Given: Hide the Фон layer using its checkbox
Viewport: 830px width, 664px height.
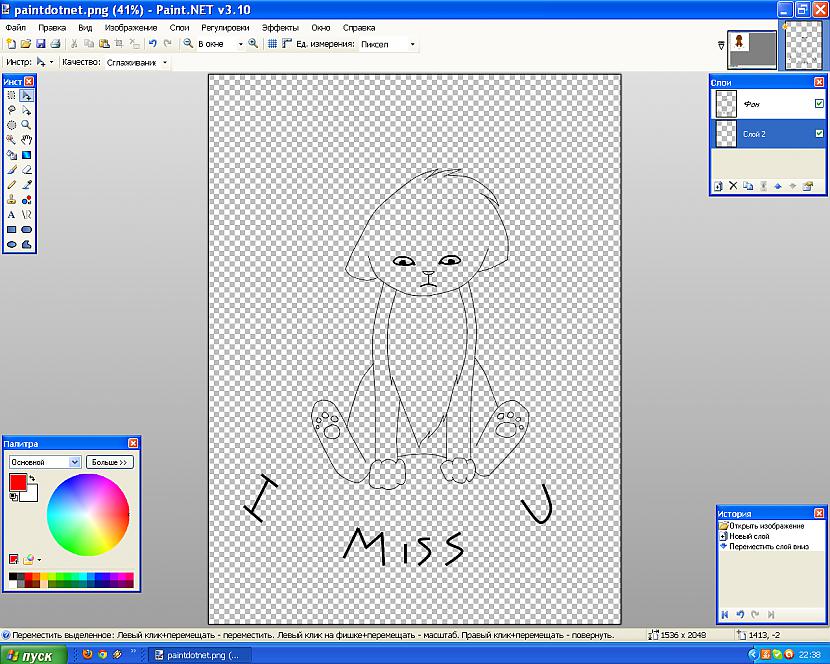Looking at the screenshot, I should (819, 104).
